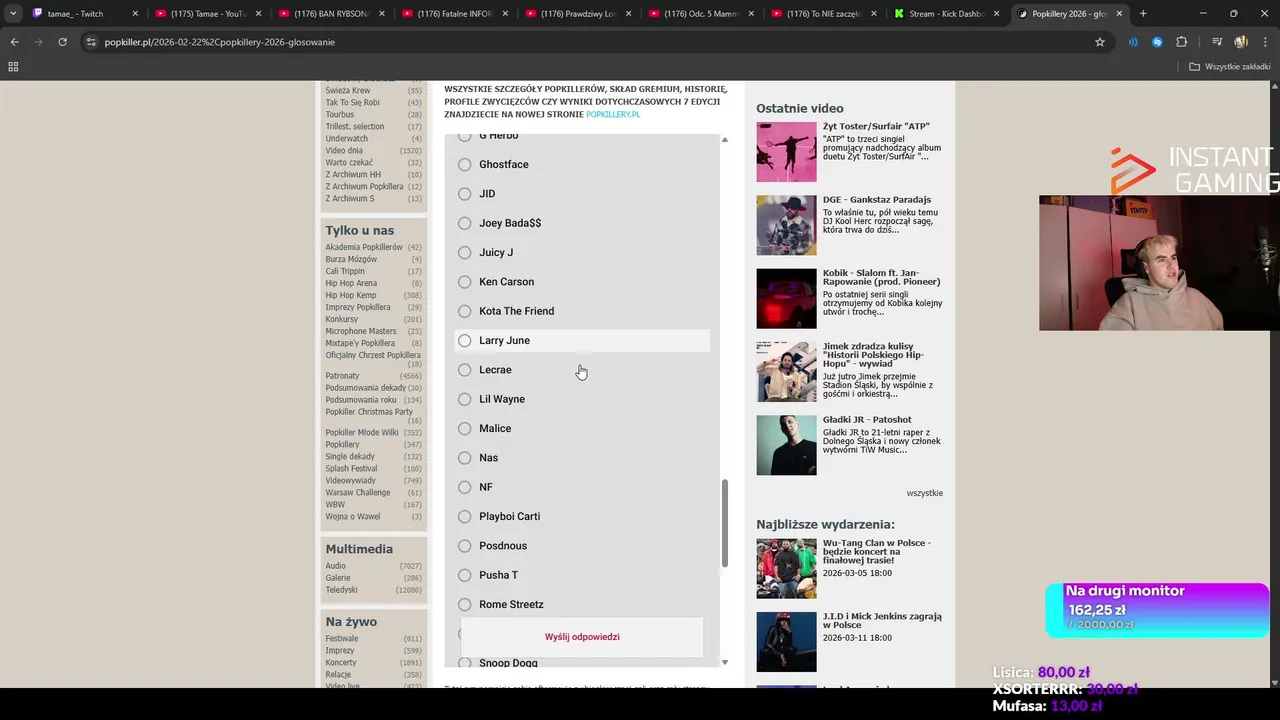Open the Chrome profile avatar
Viewport: 1280px width, 720px height.
[x=1241, y=42]
